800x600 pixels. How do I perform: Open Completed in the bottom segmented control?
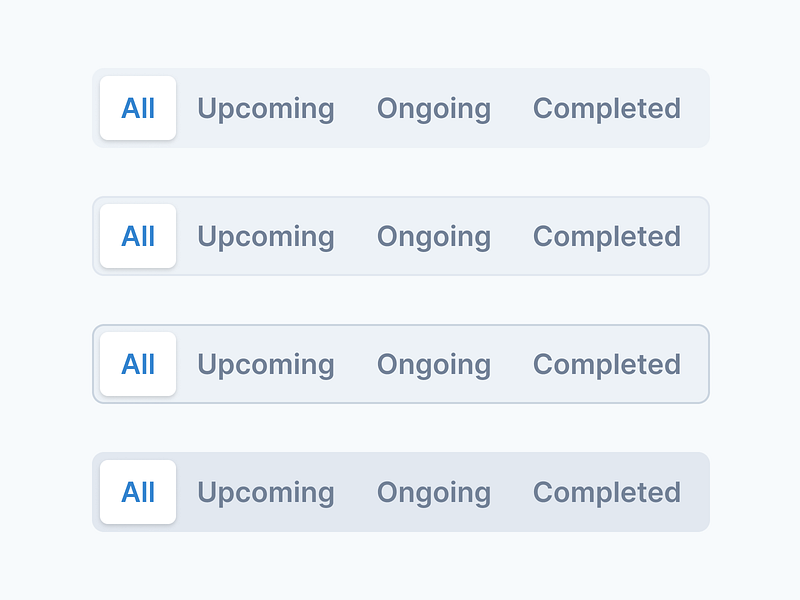(x=607, y=492)
